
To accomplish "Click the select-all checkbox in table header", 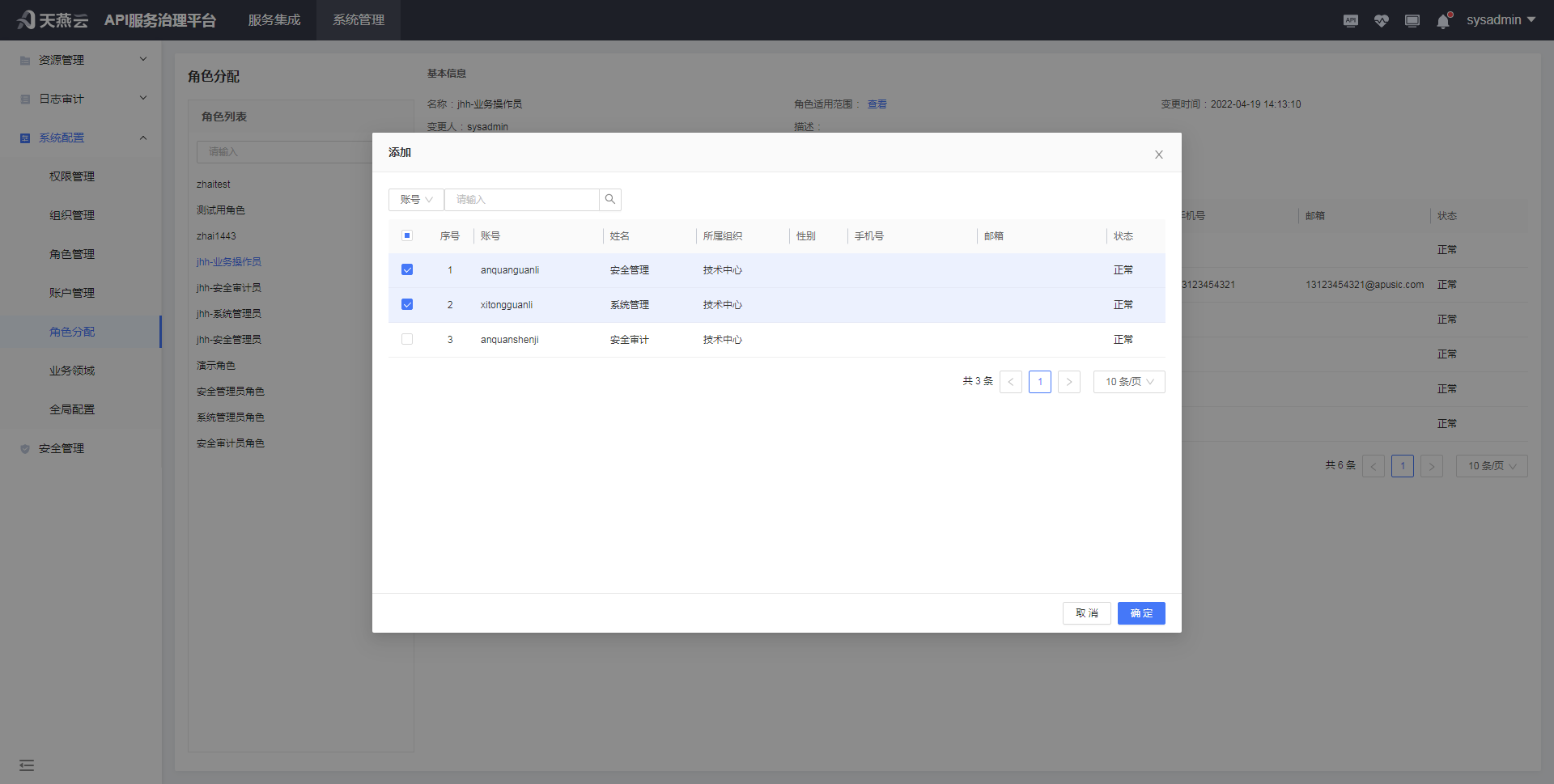I will (407, 235).
